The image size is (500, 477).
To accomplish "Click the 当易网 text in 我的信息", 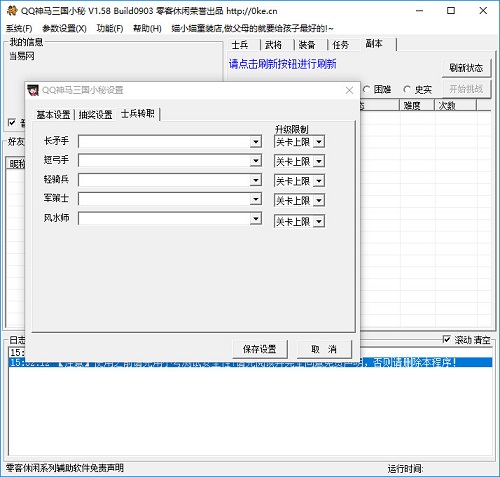I will pyautogui.click(x=22, y=56).
